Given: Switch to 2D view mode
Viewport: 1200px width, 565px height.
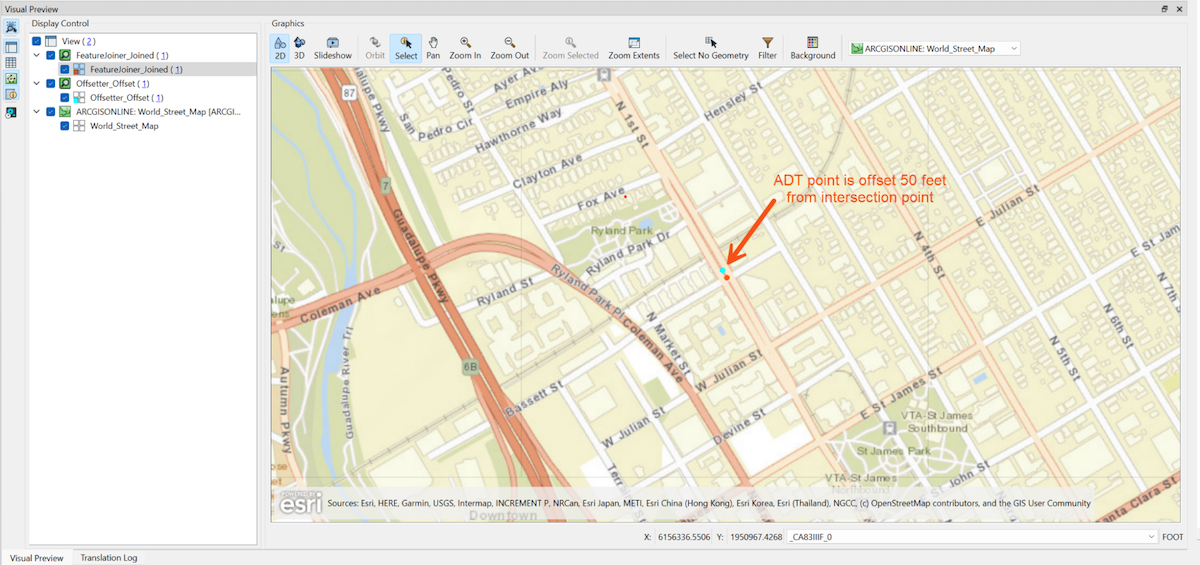Looking at the screenshot, I should coord(280,48).
